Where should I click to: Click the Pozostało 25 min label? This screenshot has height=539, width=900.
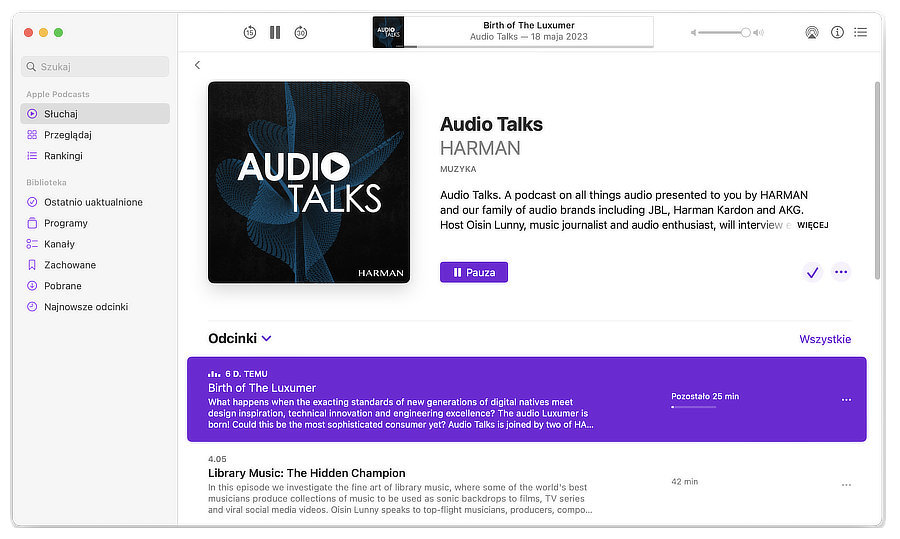705,396
